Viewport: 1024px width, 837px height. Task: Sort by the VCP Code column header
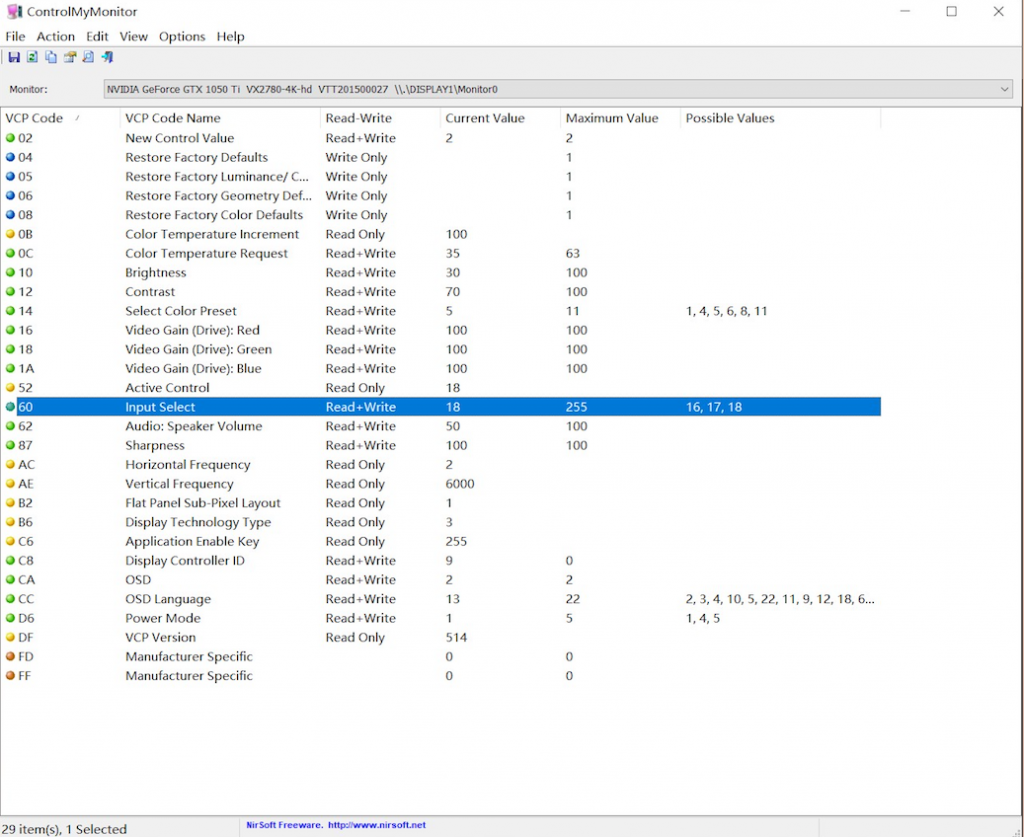click(34, 118)
